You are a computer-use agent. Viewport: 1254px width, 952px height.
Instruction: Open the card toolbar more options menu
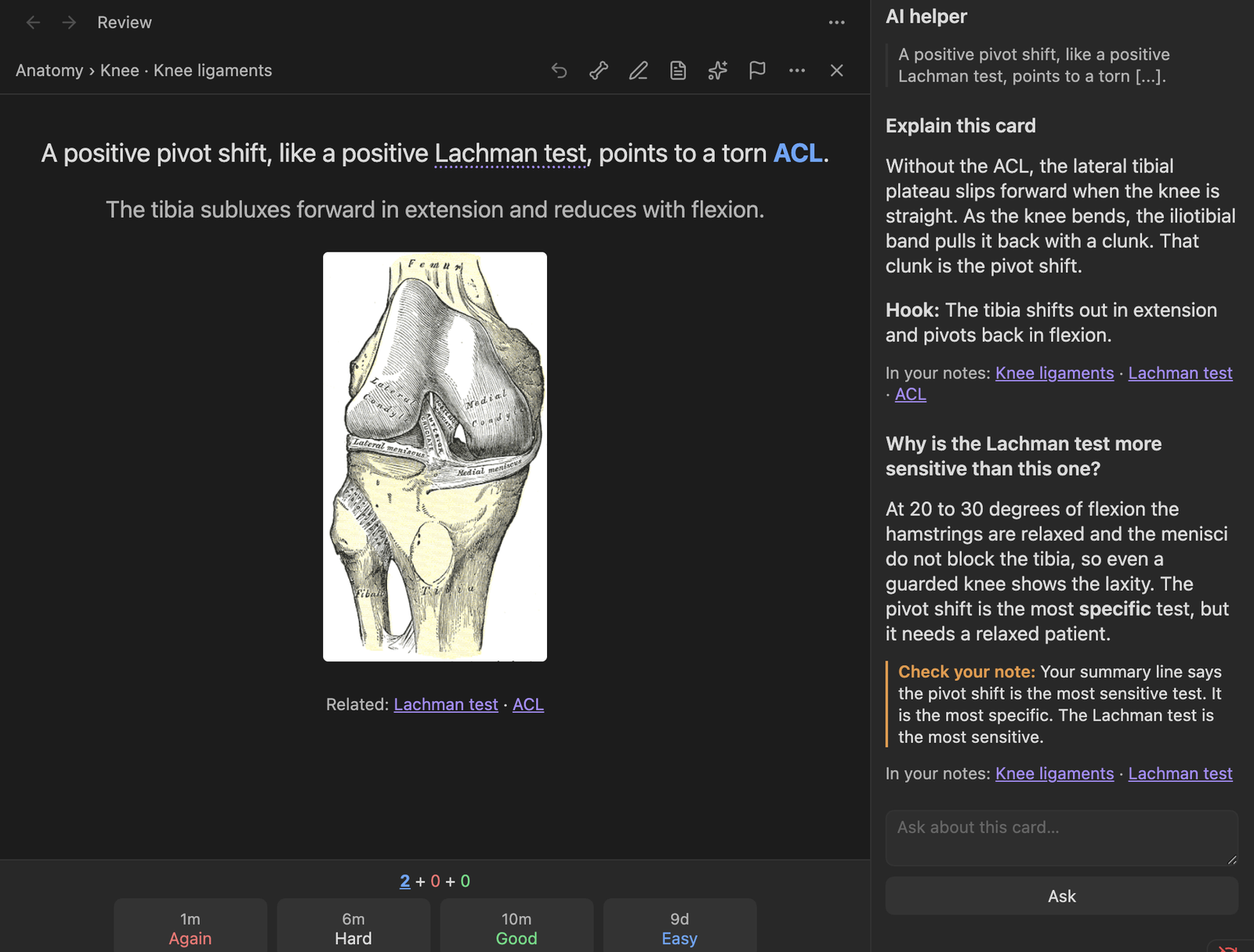797,71
